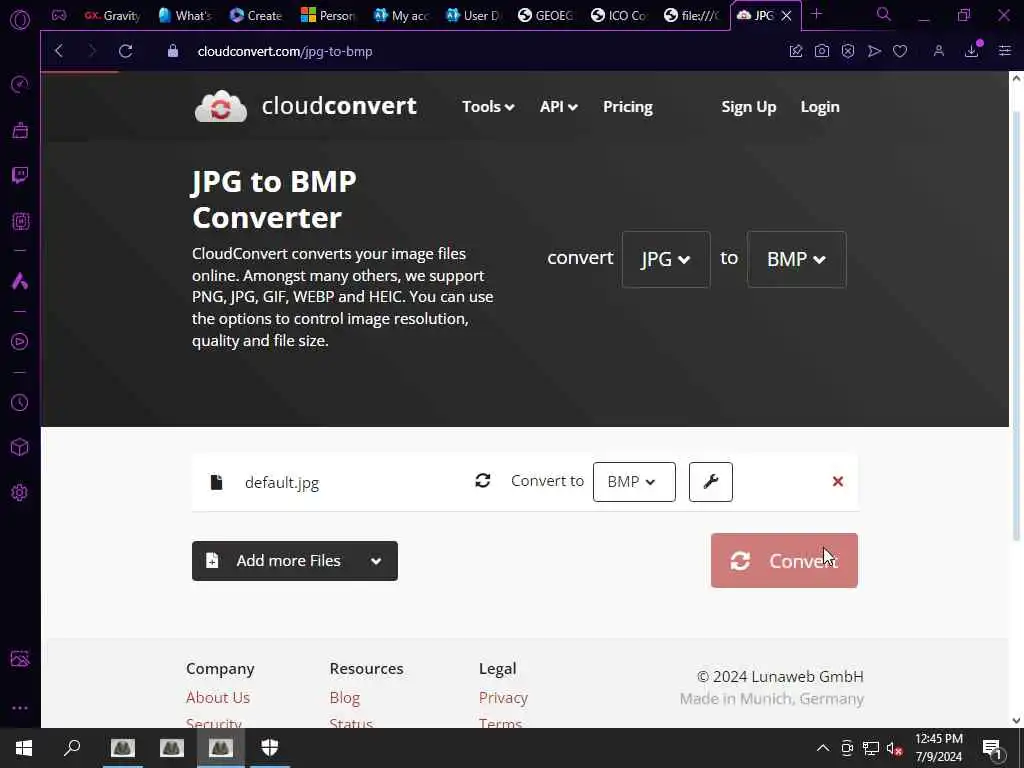Open GX Cleaner icon in sidebar
The height and width of the screenshot is (768, 1024).
click(20, 130)
